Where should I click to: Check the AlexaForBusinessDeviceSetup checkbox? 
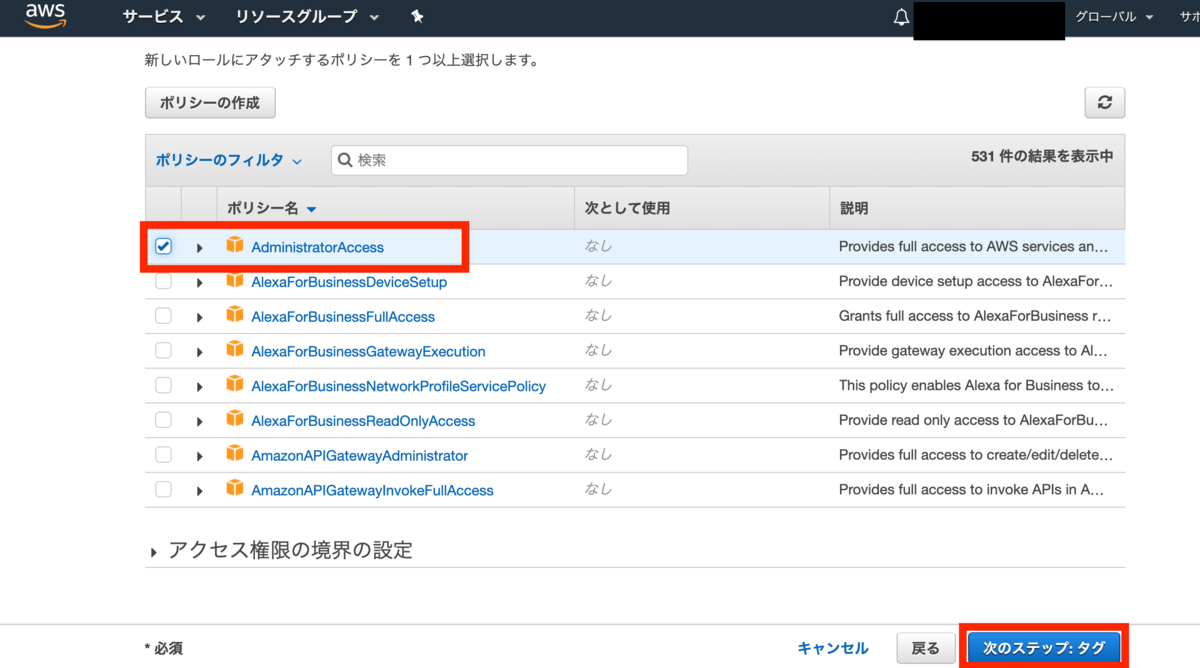(x=163, y=281)
